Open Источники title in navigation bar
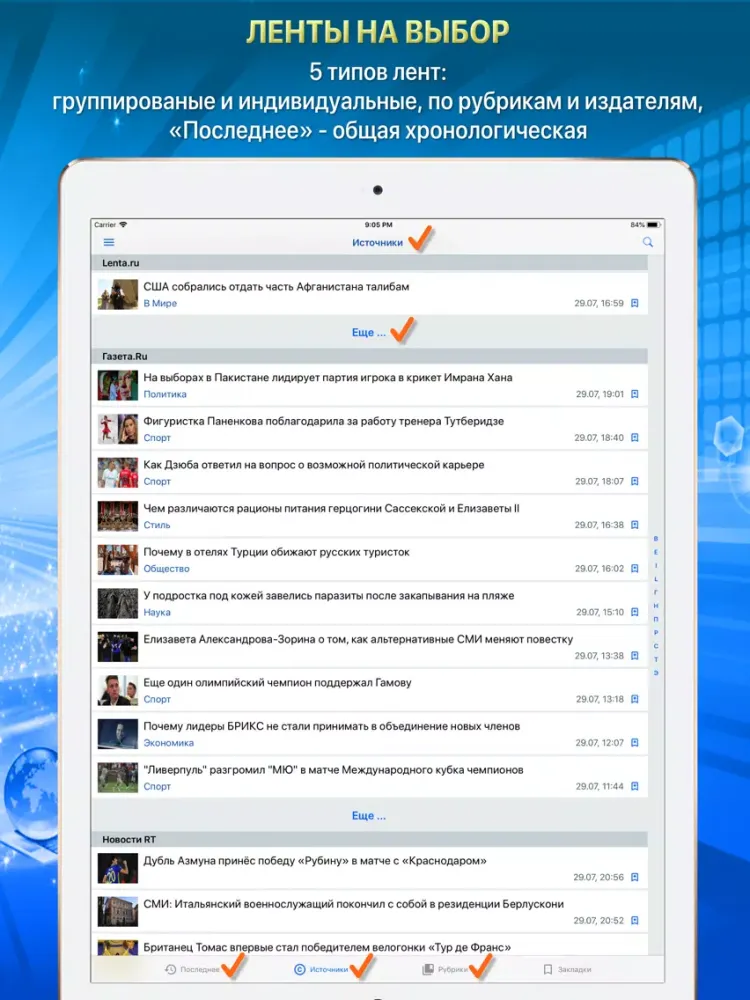This screenshot has height=1000, width=750. [378, 242]
